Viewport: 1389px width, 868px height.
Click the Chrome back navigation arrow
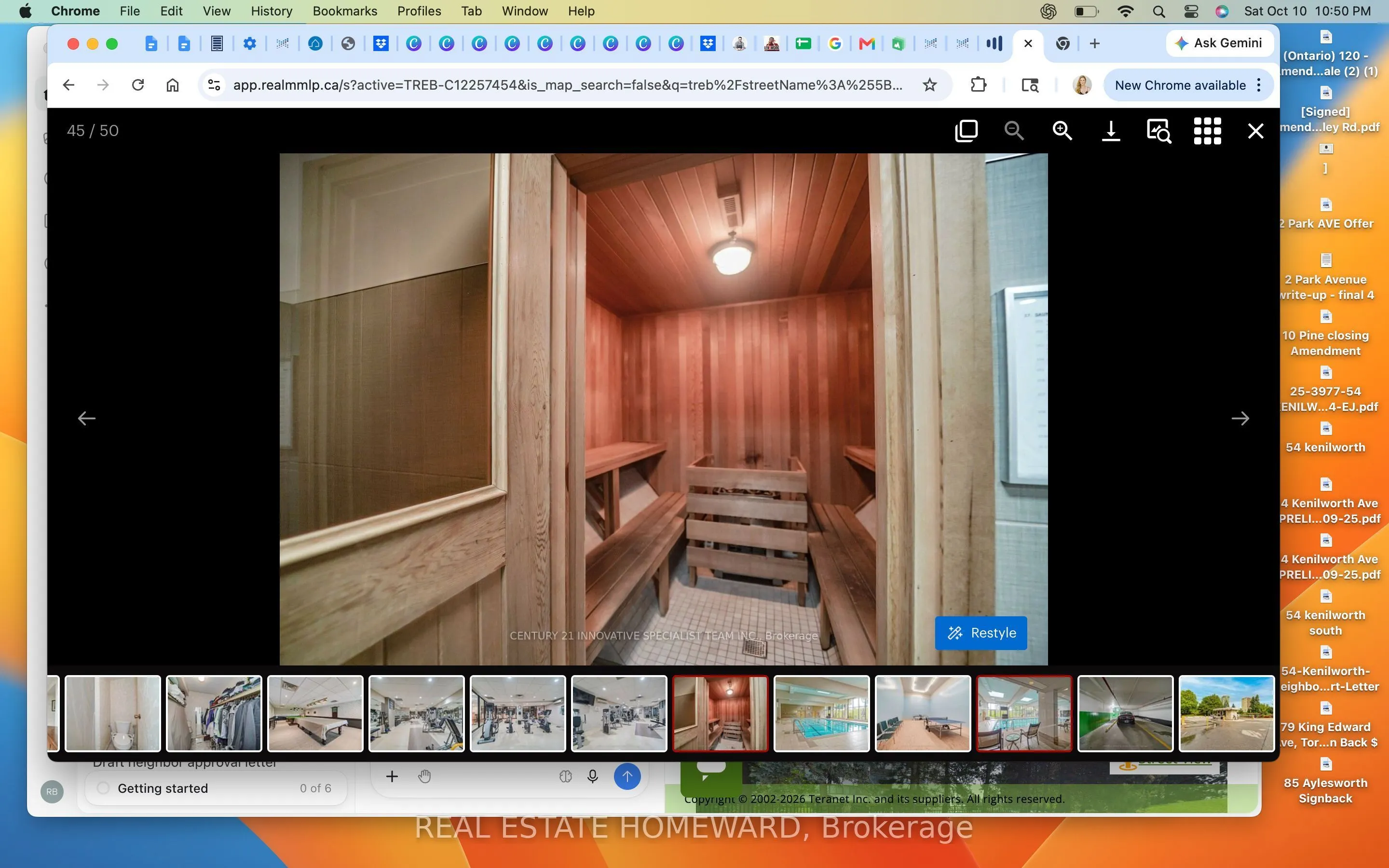69,85
